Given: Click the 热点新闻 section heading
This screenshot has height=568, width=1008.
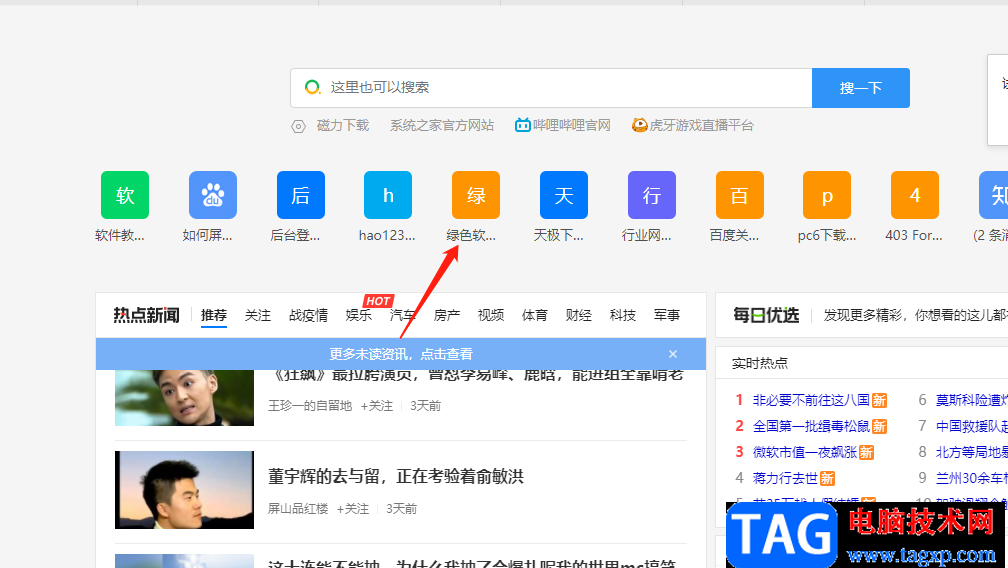Looking at the screenshot, I should click(147, 315).
